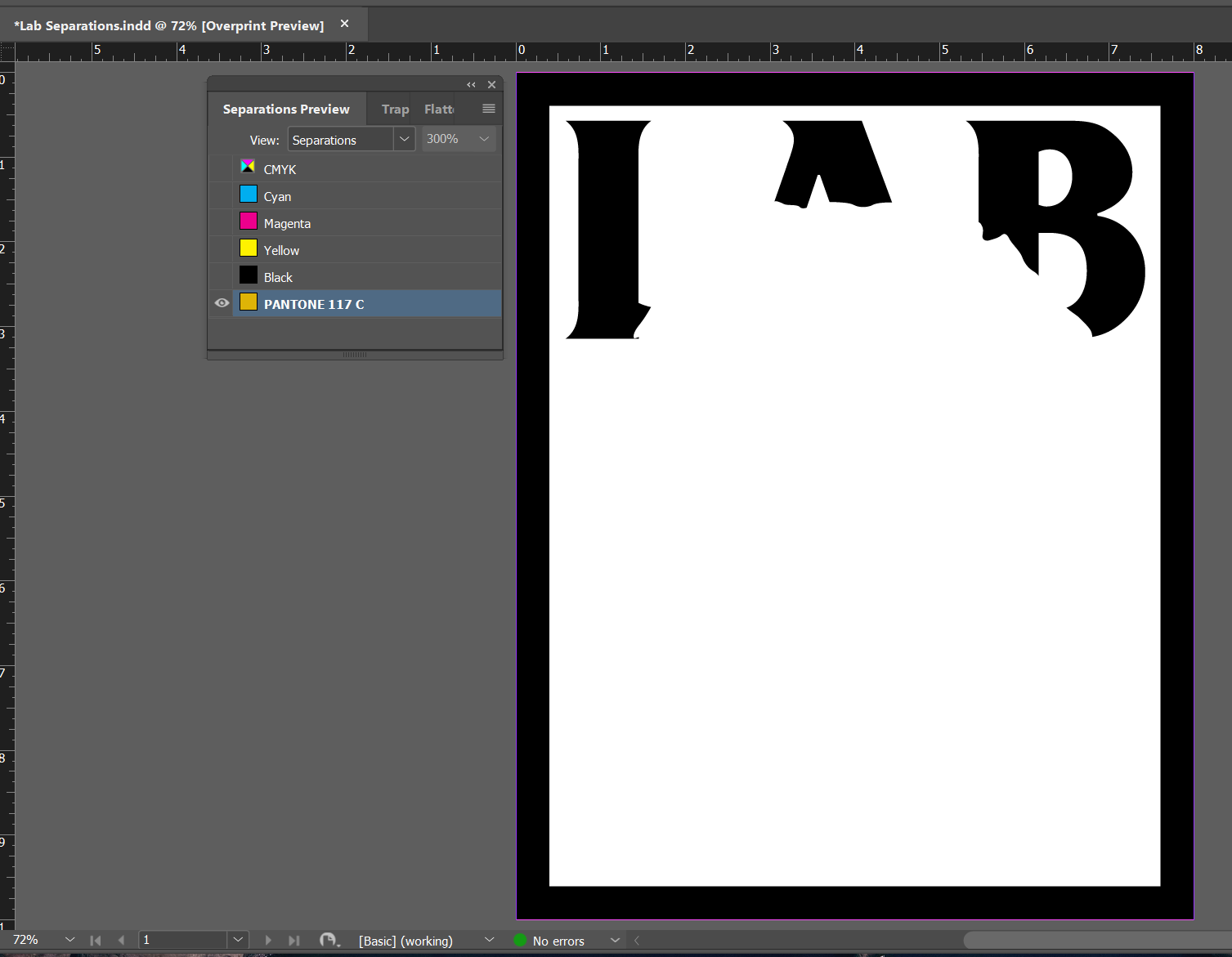Image resolution: width=1232 pixels, height=957 pixels.
Task: Toggle visibility of the Yellow plate
Action: pyautogui.click(x=222, y=249)
